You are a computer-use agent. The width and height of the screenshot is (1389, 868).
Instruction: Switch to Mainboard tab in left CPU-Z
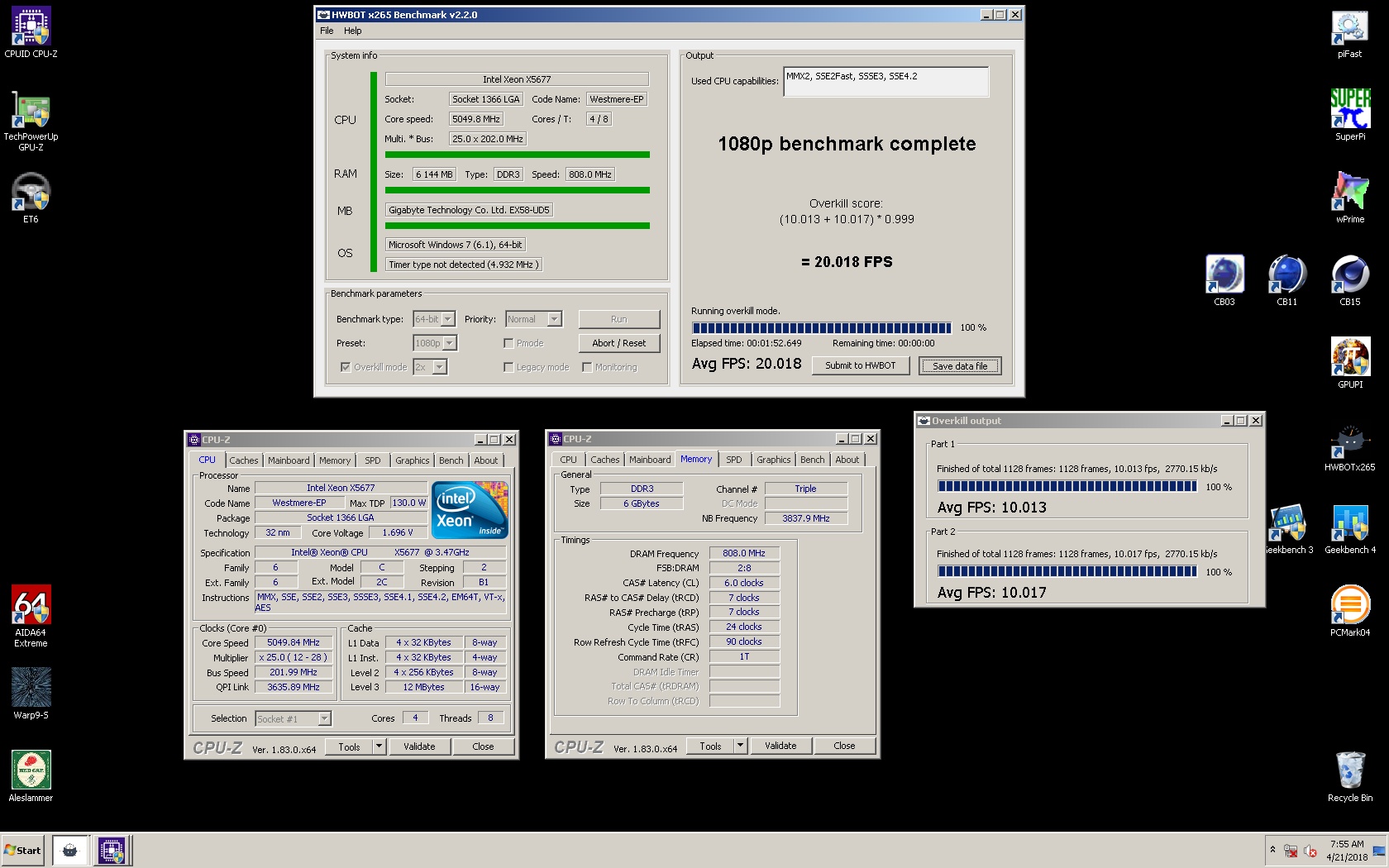coord(289,460)
